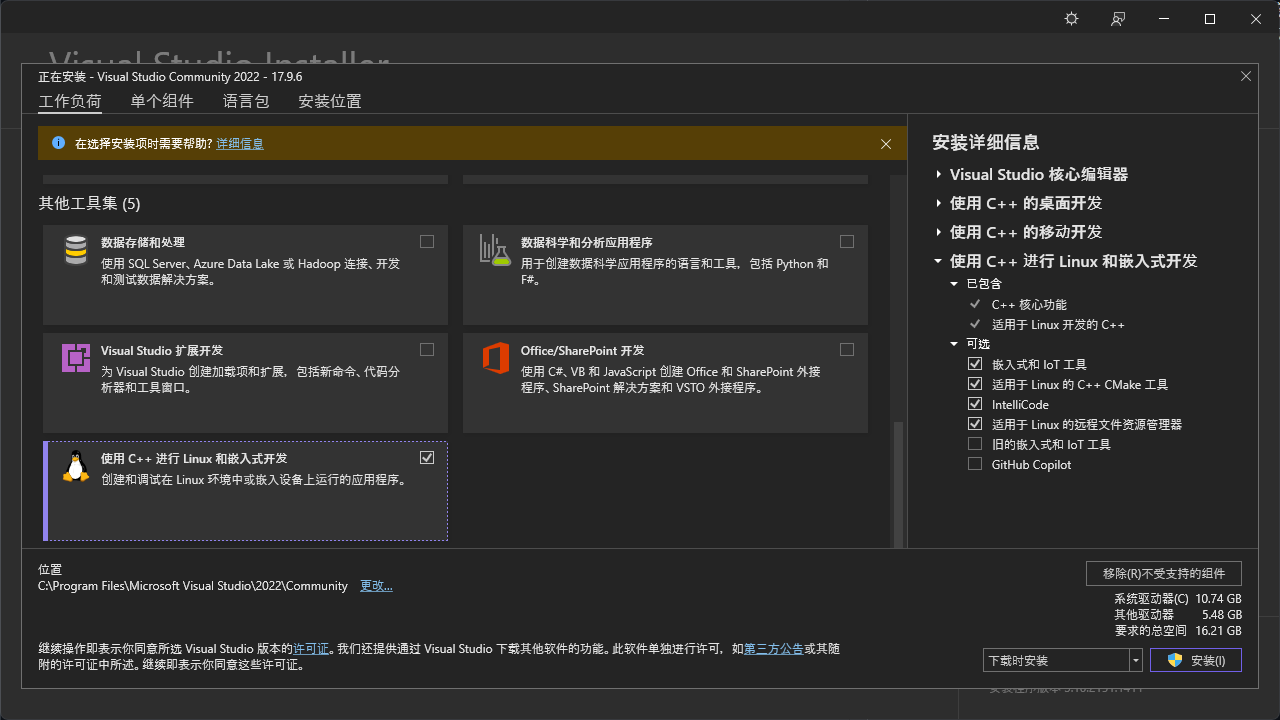
Task: Open the 许可证 link
Action: [311, 649]
